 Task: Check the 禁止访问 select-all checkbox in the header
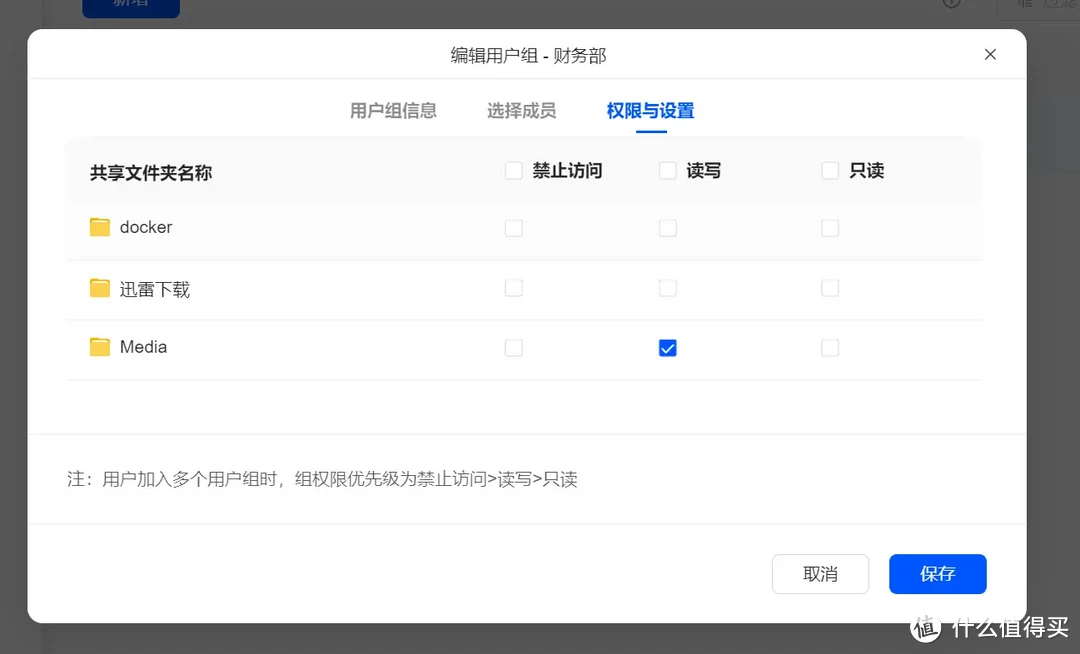[x=513, y=170]
